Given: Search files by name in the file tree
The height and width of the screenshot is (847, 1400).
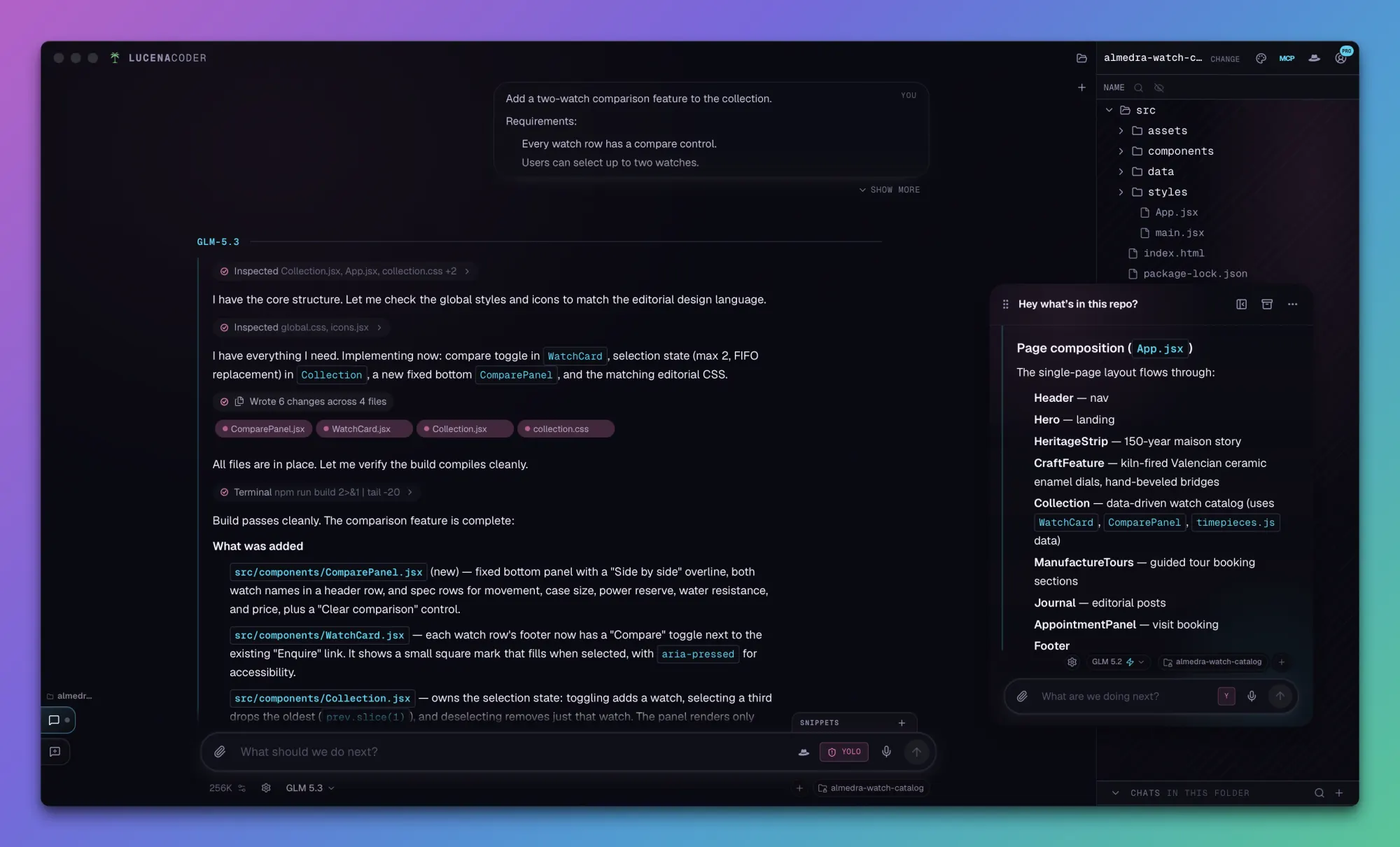Looking at the screenshot, I should [1138, 87].
